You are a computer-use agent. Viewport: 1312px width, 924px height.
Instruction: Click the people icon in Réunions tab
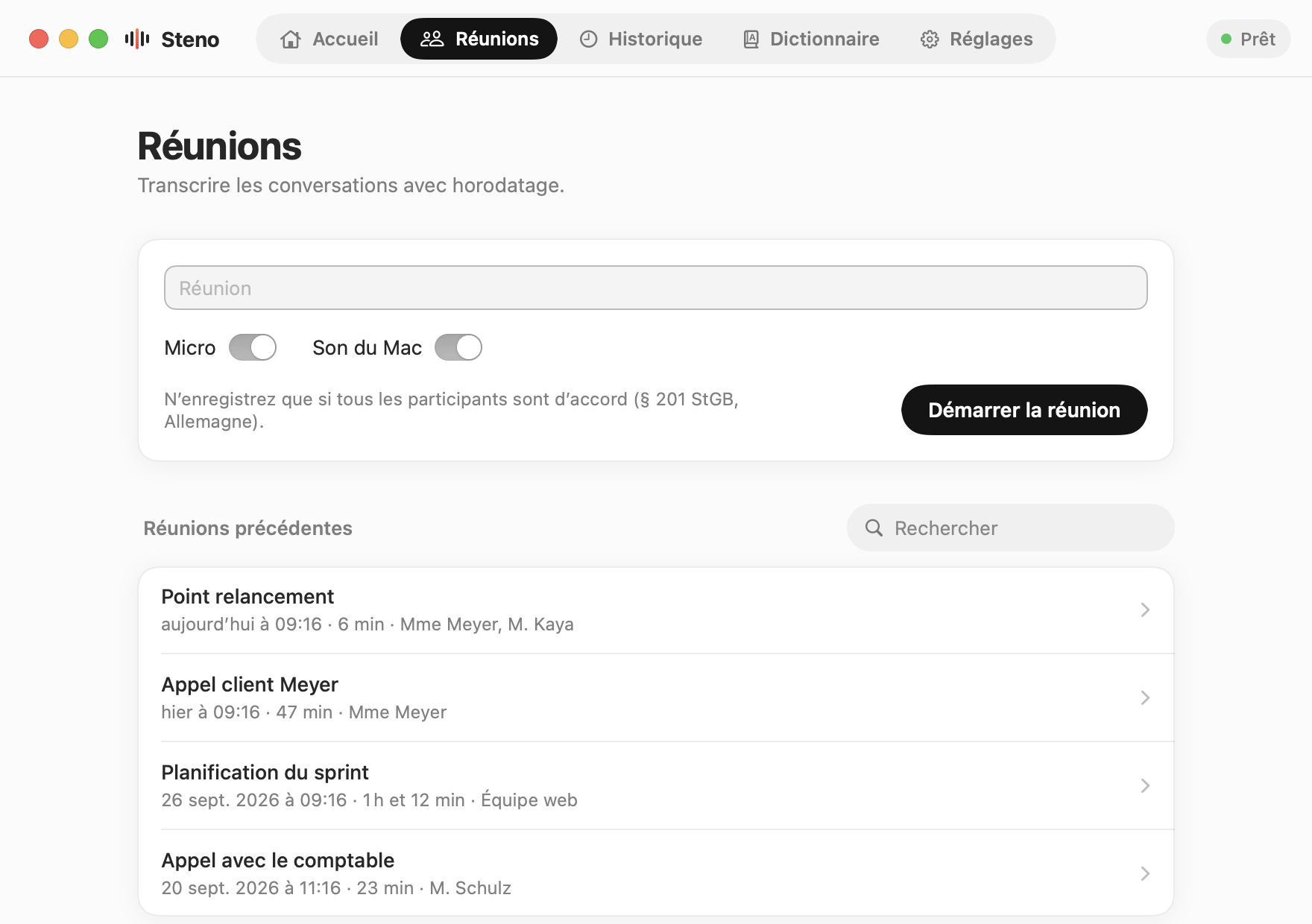point(432,39)
